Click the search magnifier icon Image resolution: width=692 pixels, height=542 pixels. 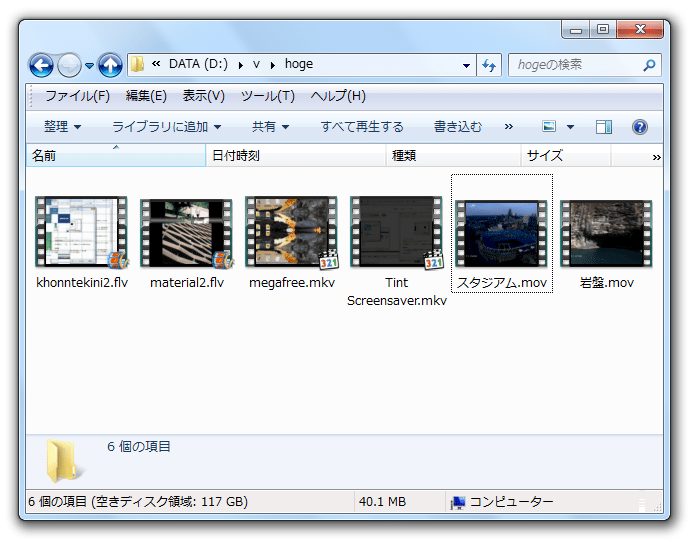click(x=649, y=65)
